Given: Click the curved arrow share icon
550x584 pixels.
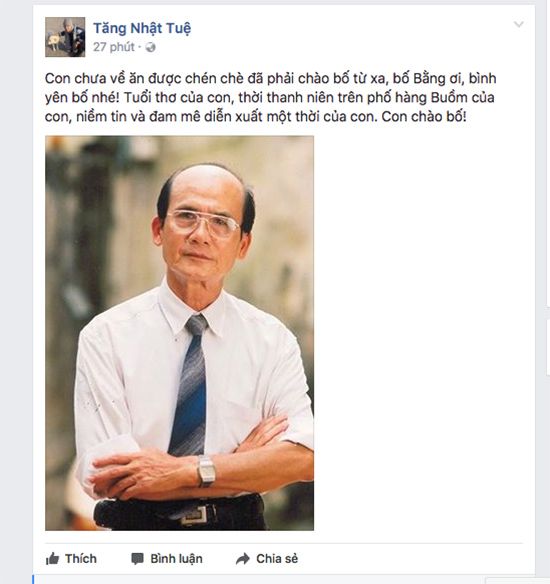Looking at the screenshot, I should [243, 559].
